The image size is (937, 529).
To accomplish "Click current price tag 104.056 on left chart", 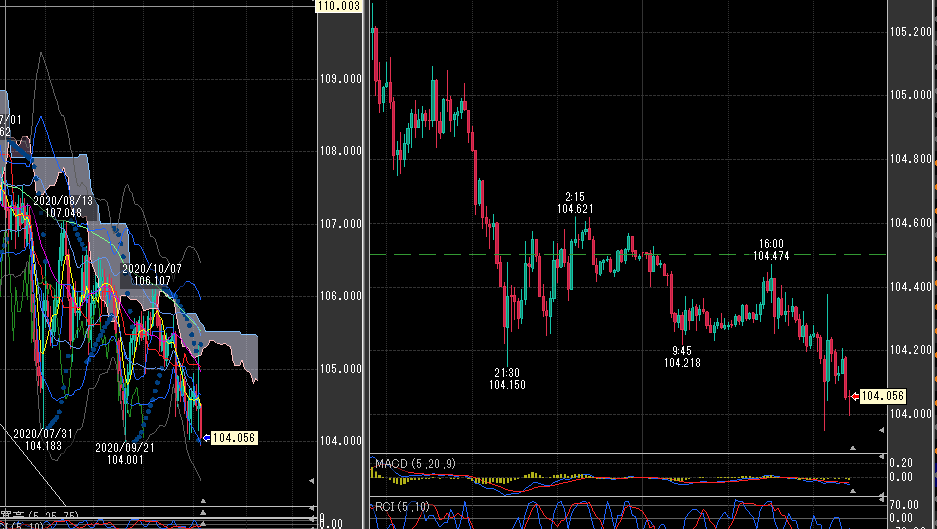I will coord(234,438).
